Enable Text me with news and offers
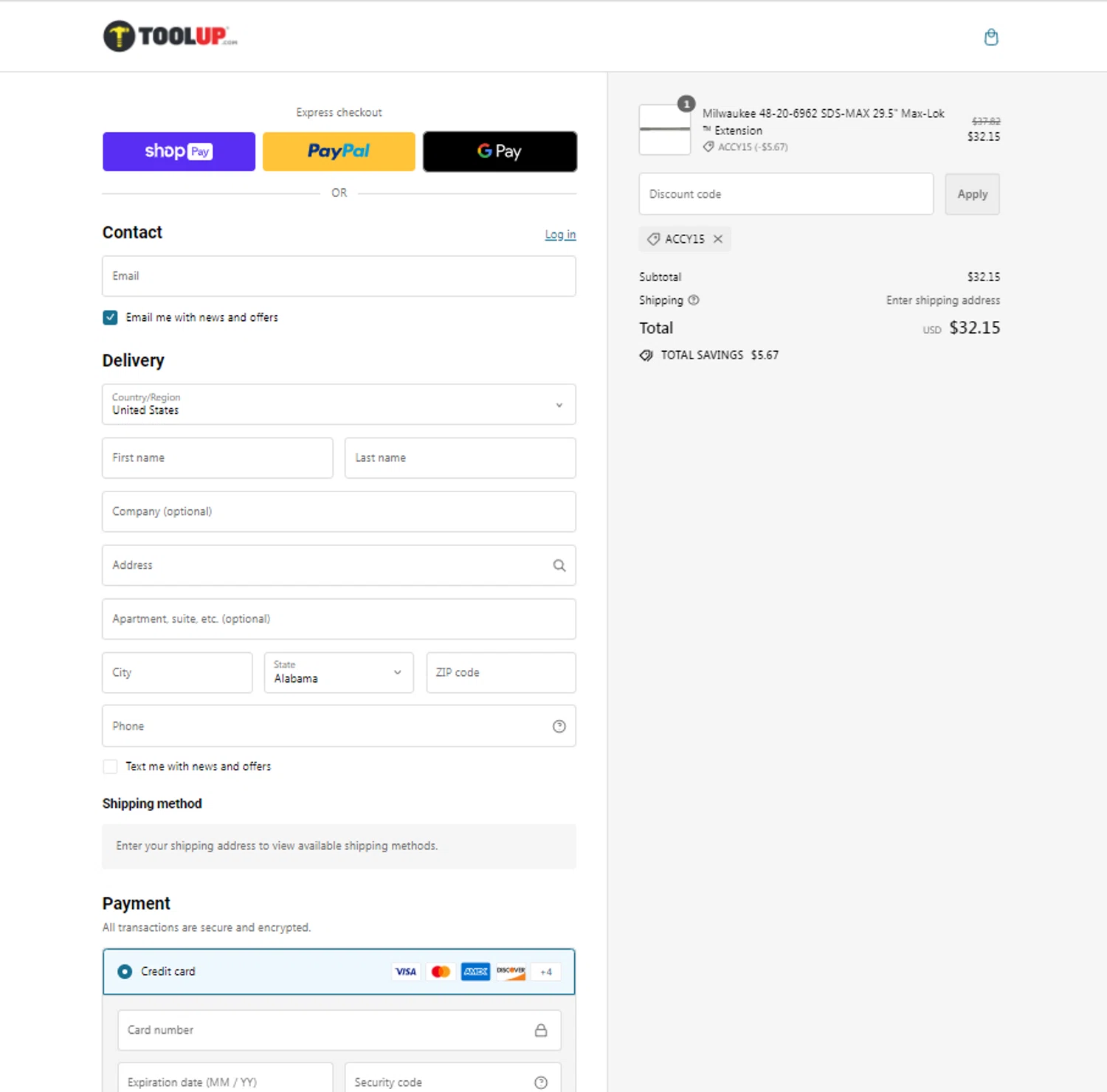Image resolution: width=1107 pixels, height=1092 pixels. (111, 767)
